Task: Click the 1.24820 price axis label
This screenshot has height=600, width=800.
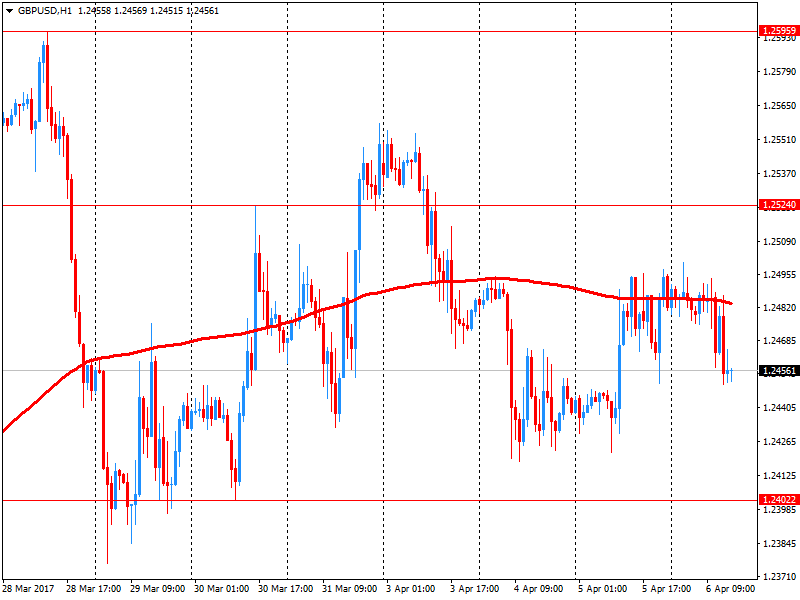Action: tap(779, 307)
